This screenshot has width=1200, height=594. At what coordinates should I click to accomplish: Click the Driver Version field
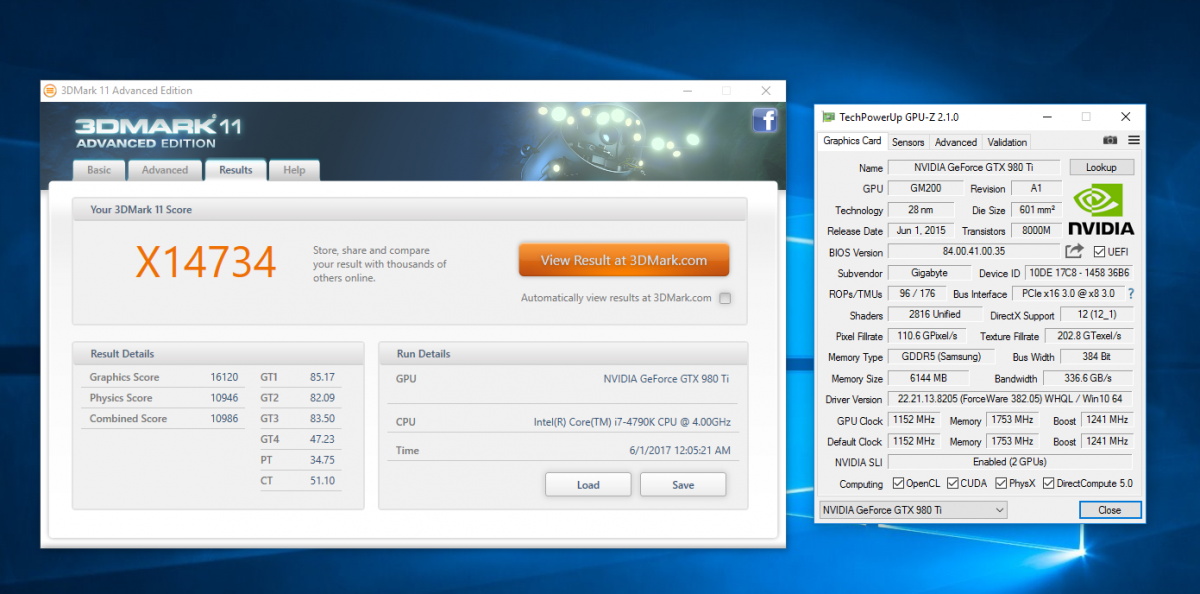[x=1011, y=400]
